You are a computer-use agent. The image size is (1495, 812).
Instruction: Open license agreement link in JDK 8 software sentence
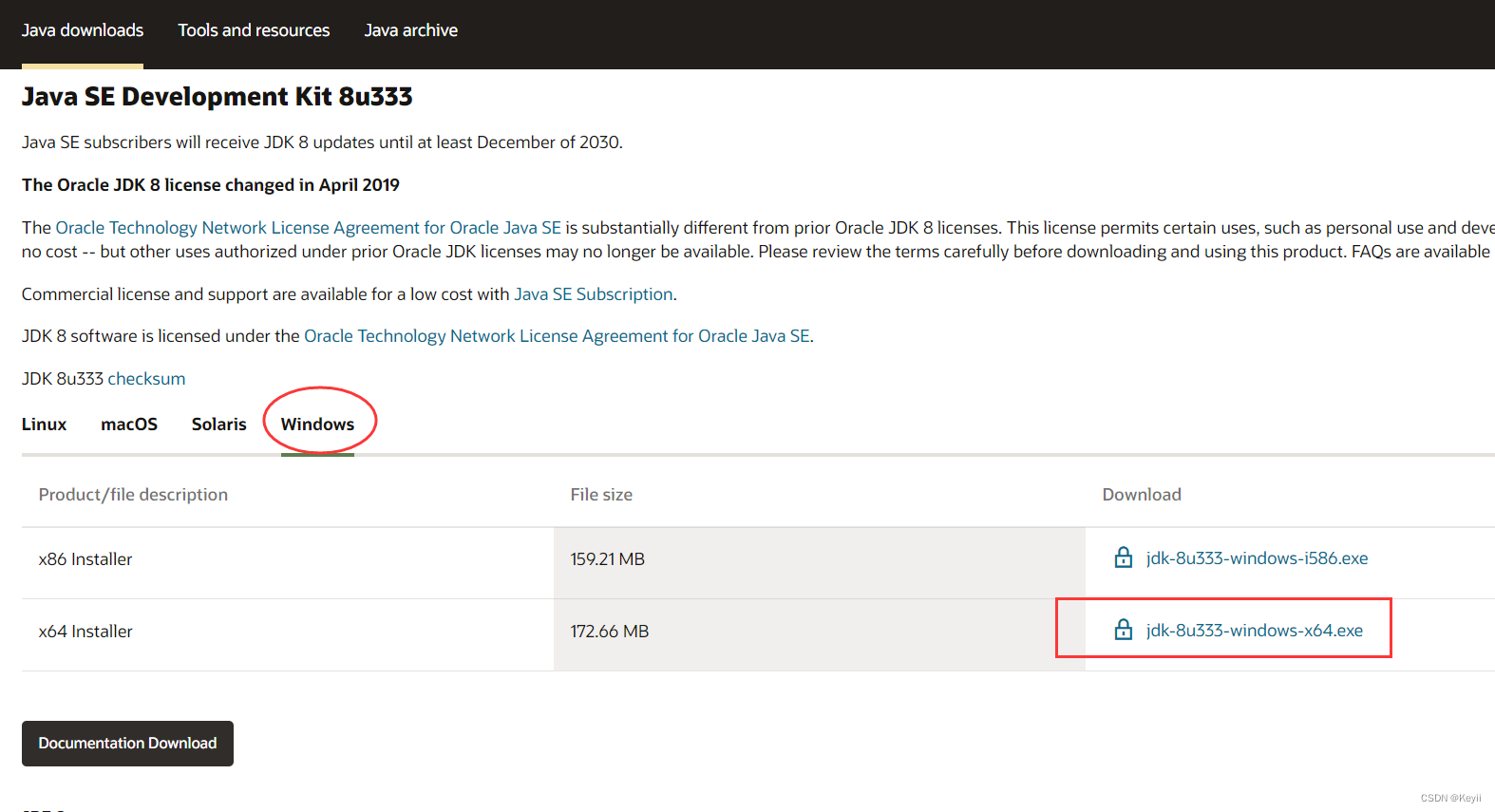click(x=557, y=336)
